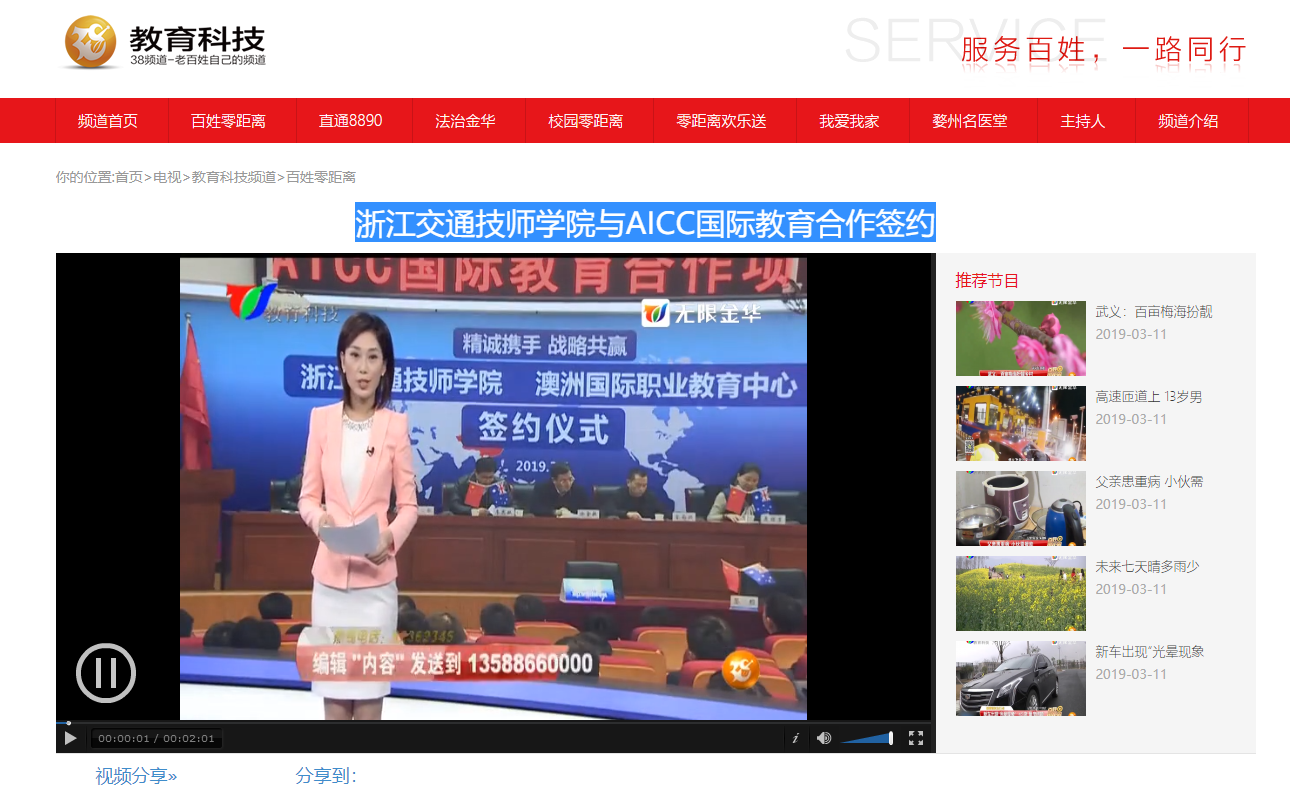Open 零距离欢乐送 navigation item
This screenshot has width=1290, height=790.
point(721,121)
